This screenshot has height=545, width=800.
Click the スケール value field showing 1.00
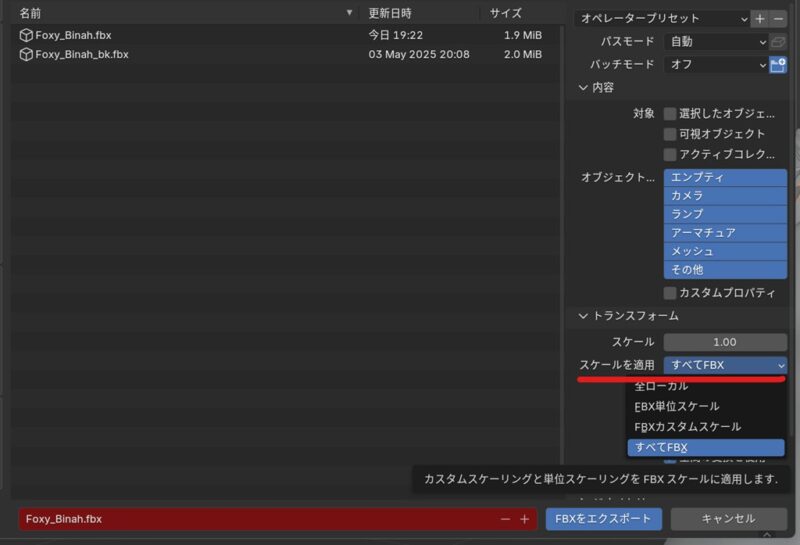click(725, 342)
